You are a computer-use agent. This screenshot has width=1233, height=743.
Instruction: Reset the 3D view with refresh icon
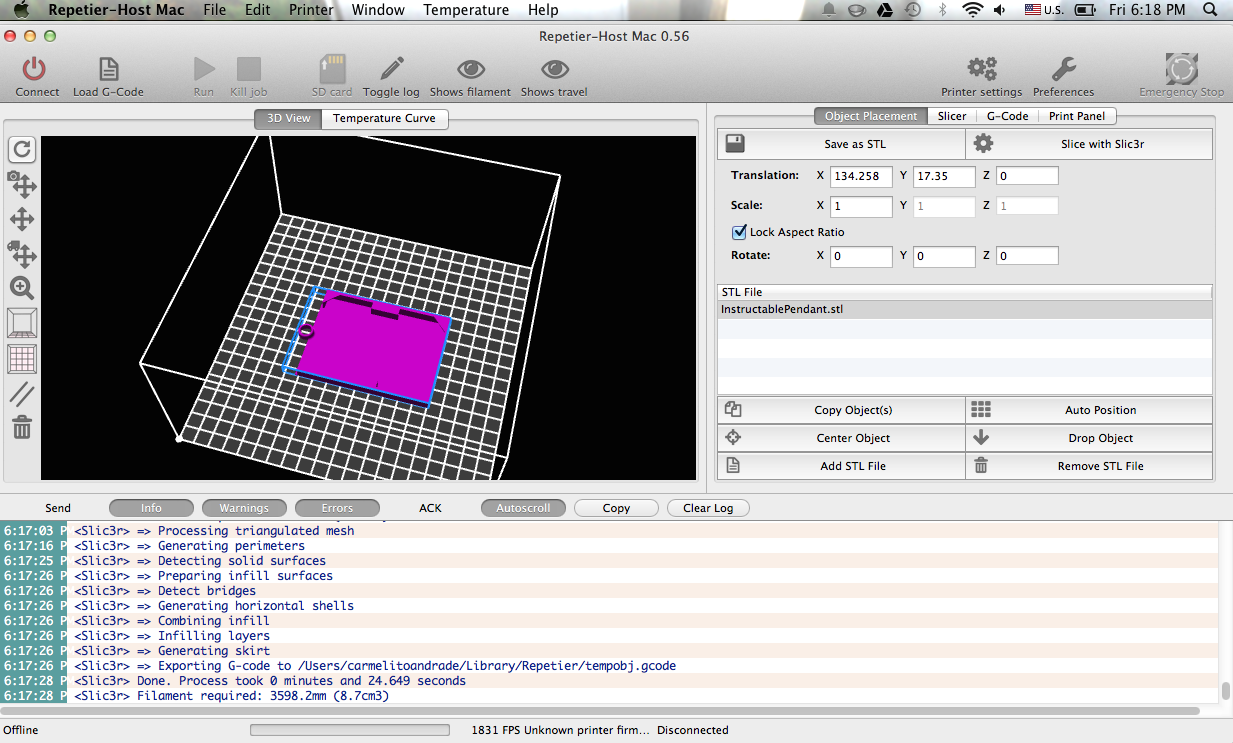pyautogui.click(x=22, y=150)
